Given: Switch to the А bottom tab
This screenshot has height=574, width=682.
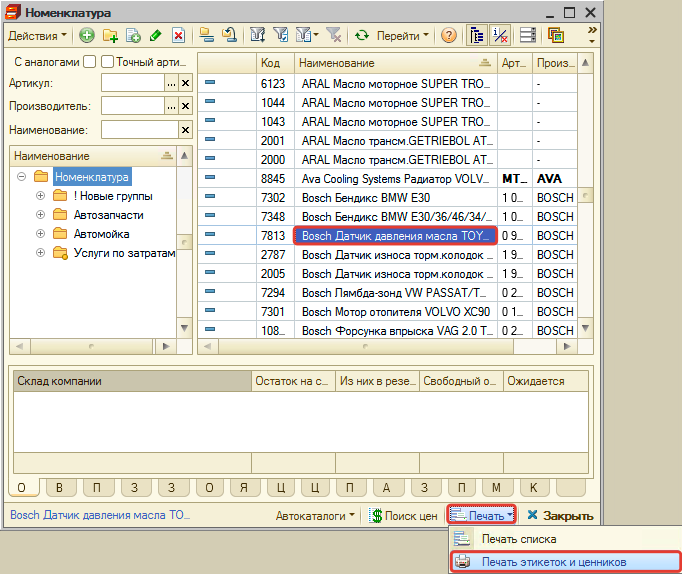Looking at the screenshot, I should pyautogui.click(x=386, y=488).
